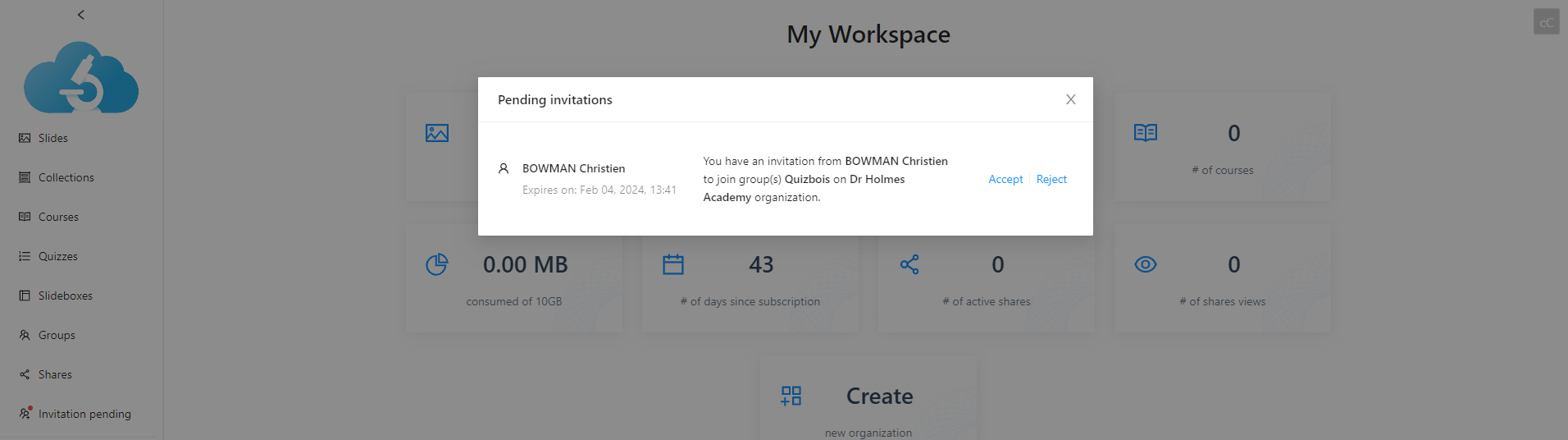
Task: Close the Pending invitations dialog
Action: click(1070, 99)
